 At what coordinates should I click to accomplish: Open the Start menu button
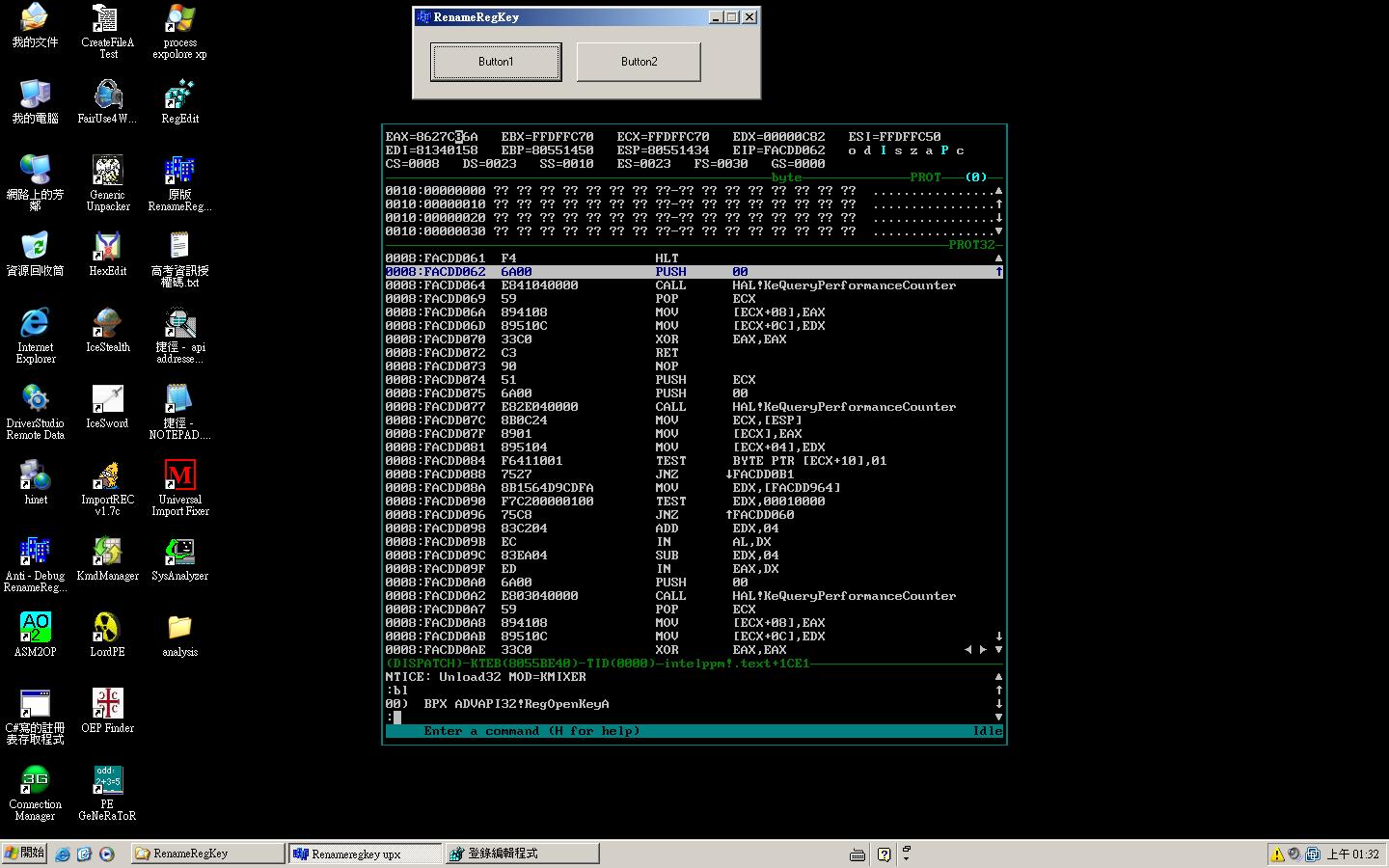point(24,854)
